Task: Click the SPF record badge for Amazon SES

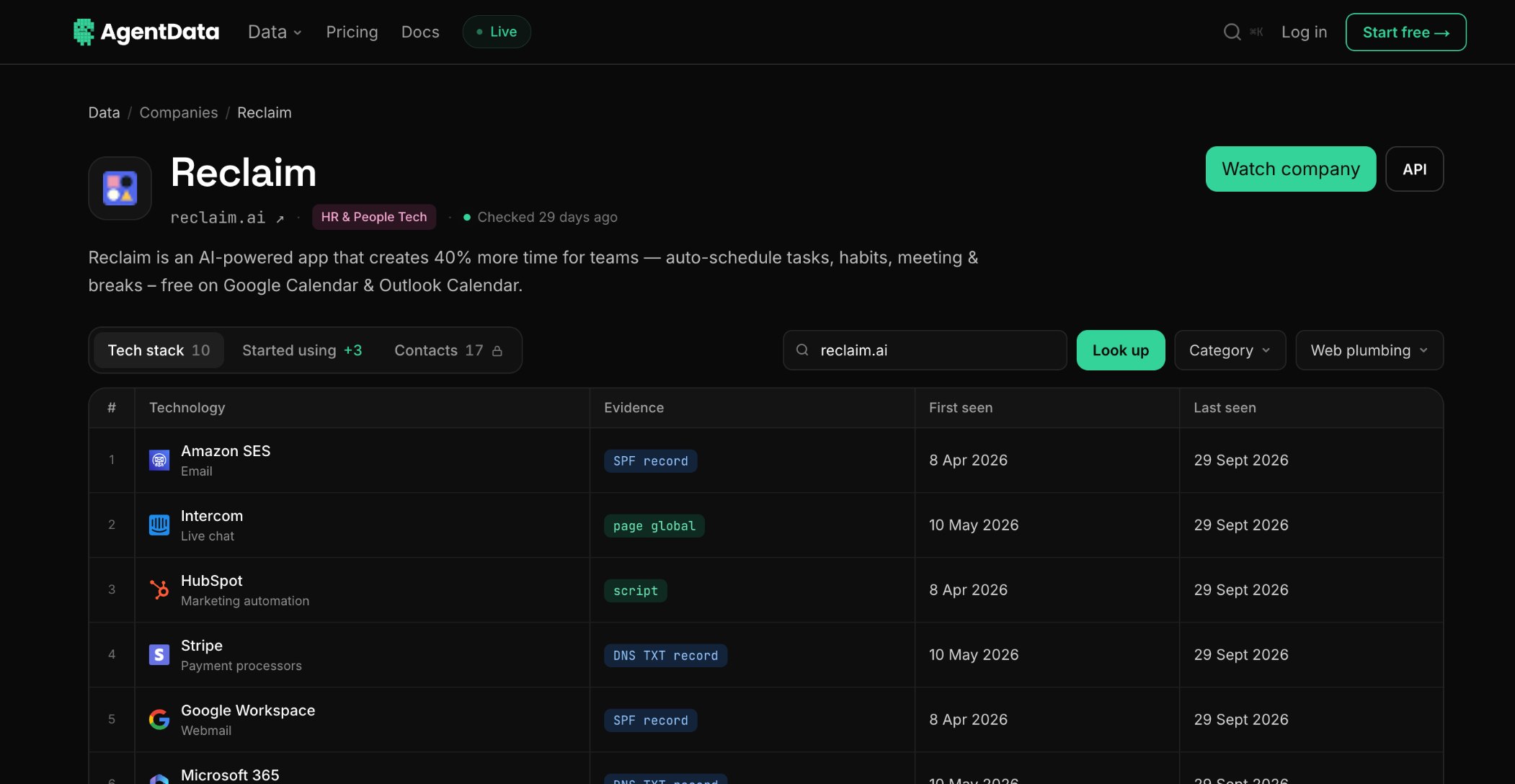Action: point(650,460)
